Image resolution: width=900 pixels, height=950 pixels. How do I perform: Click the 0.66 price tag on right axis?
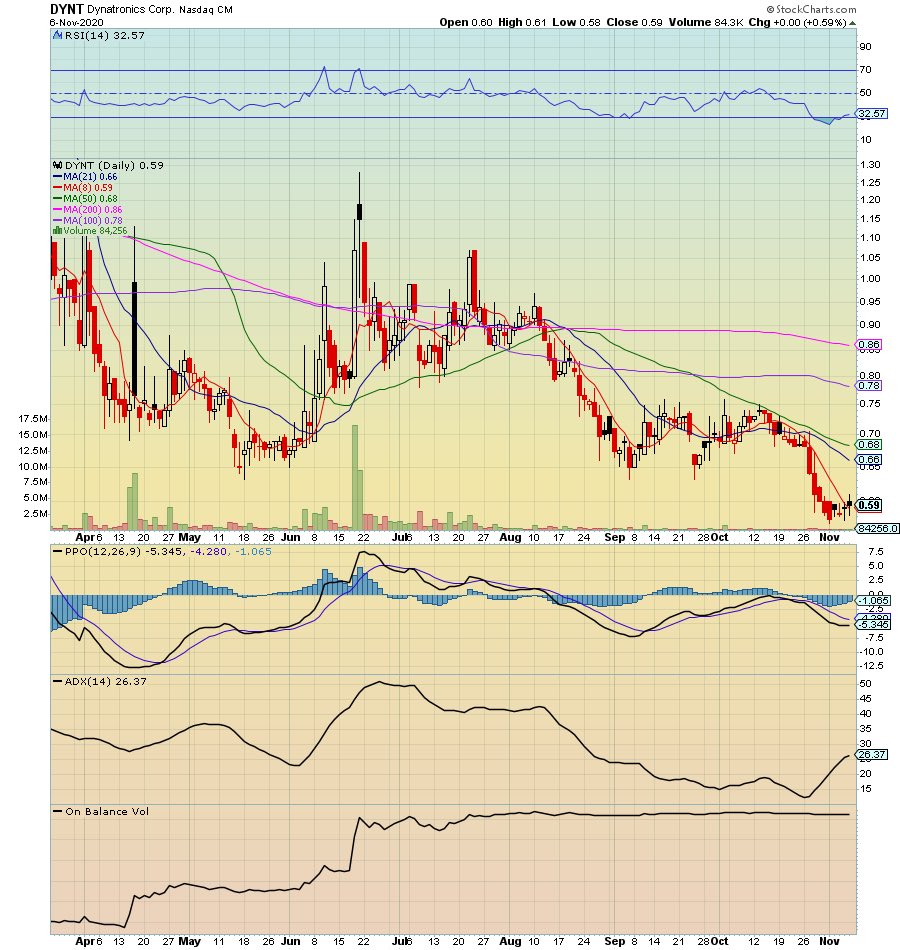point(869,460)
